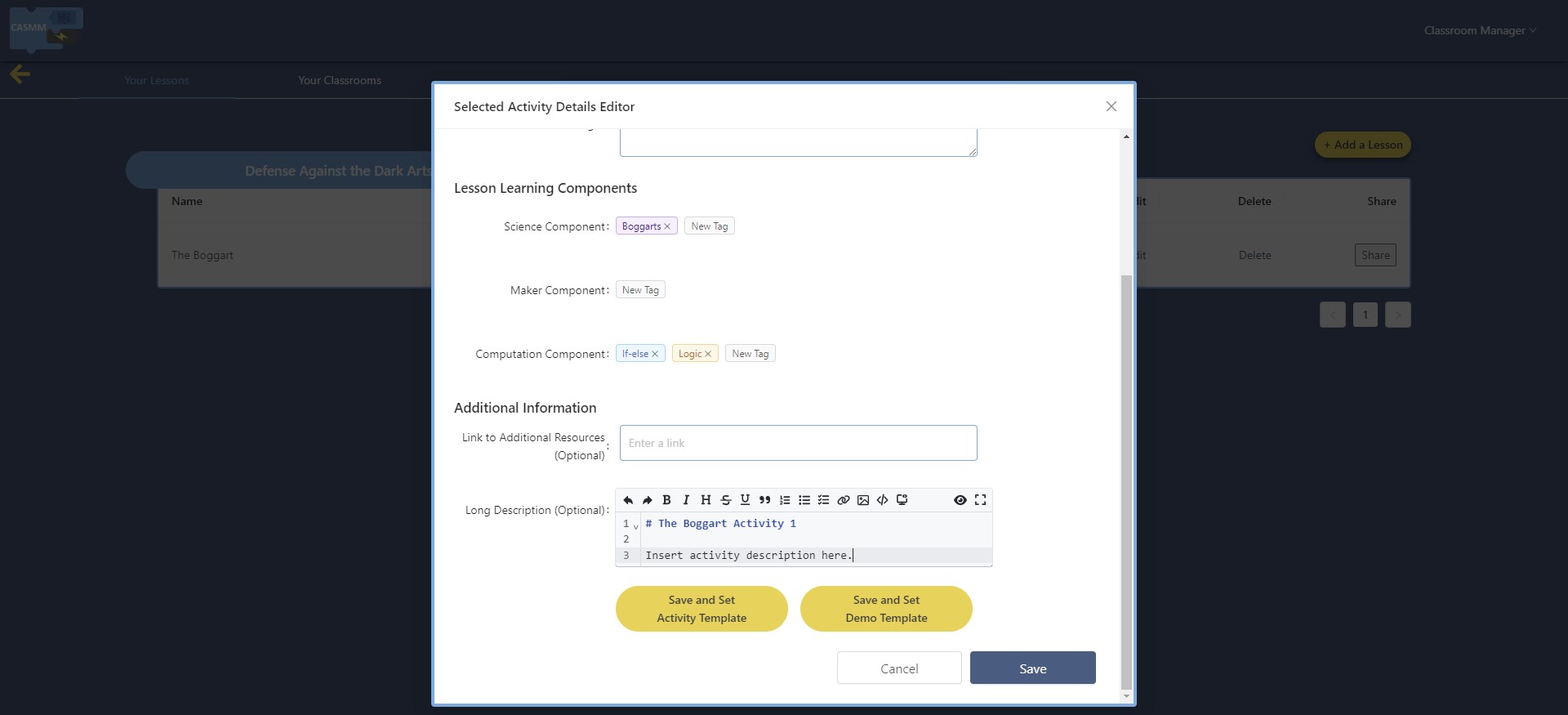Apply strikethrough in the description editor
The width and height of the screenshot is (1568, 715).
725,500
